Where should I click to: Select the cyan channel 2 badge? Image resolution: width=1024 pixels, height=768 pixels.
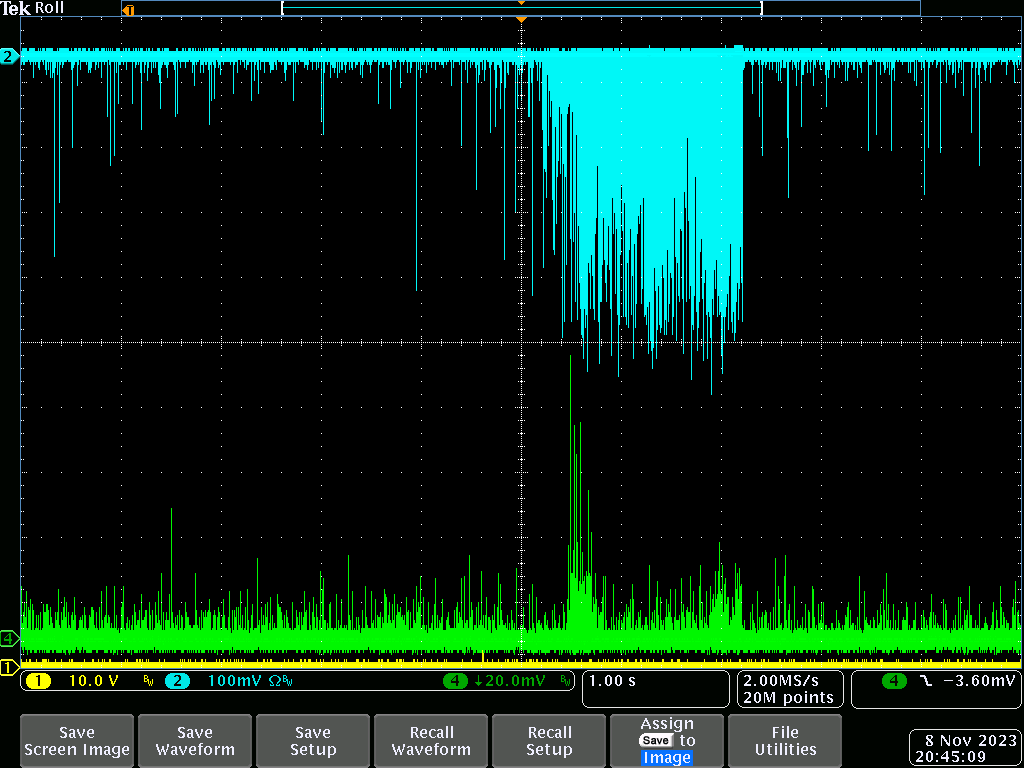[x=177, y=681]
